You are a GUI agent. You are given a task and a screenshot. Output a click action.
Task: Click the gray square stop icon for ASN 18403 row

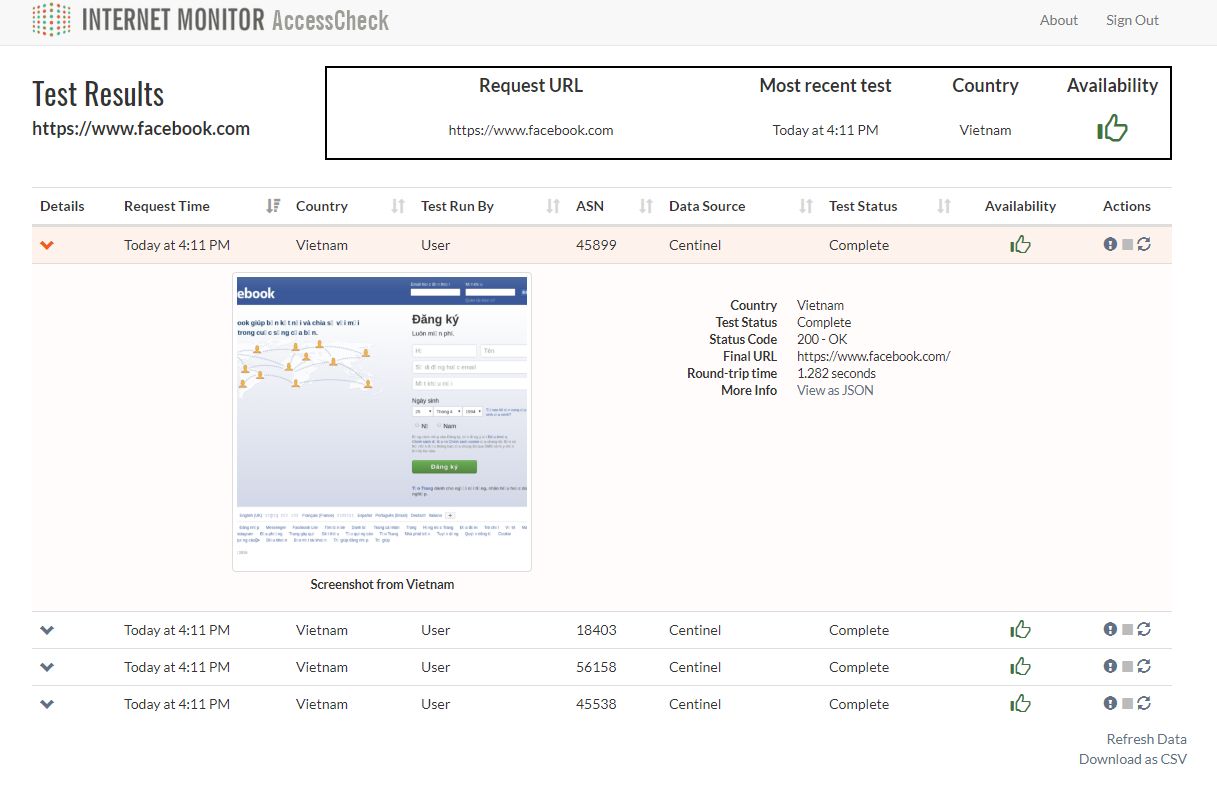(x=1128, y=630)
